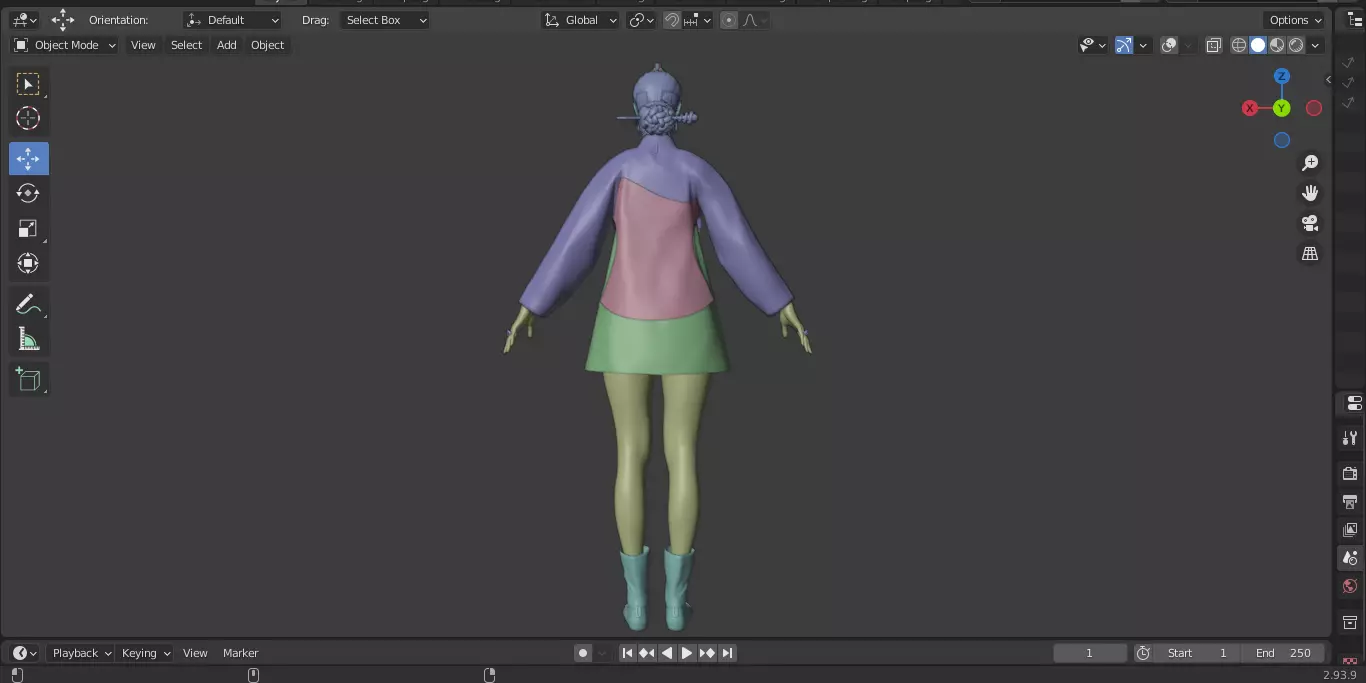The height and width of the screenshot is (683, 1366).
Task: Select the Add Cube tool
Action: click(x=28, y=379)
